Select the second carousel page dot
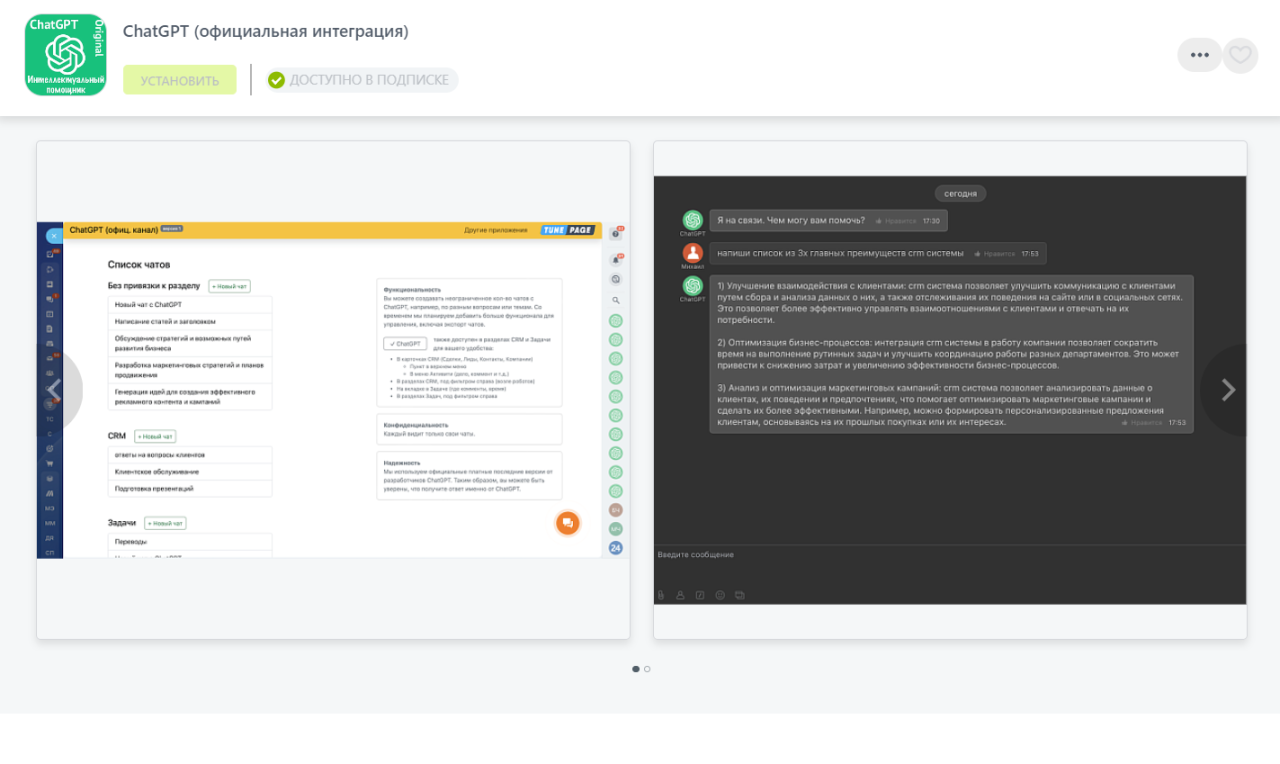This screenshot has height=764, width=1280. (647, 669)
